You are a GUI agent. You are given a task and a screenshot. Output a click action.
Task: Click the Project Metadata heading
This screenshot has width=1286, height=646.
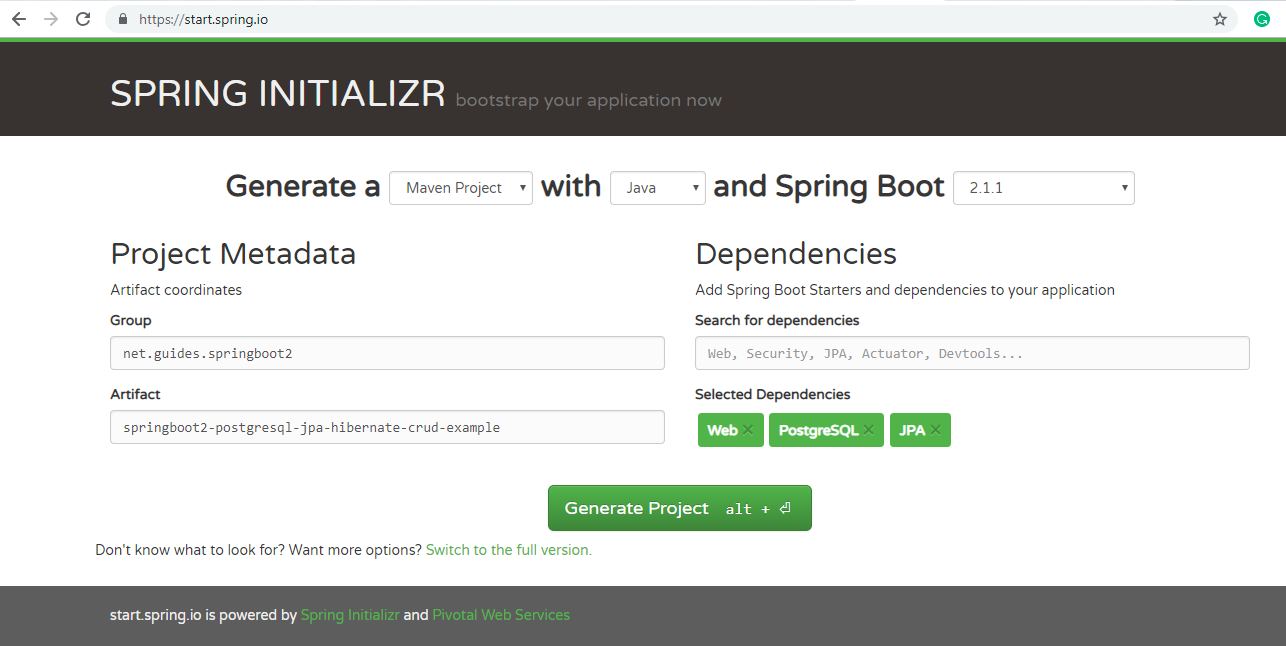[x=233, y=254]
